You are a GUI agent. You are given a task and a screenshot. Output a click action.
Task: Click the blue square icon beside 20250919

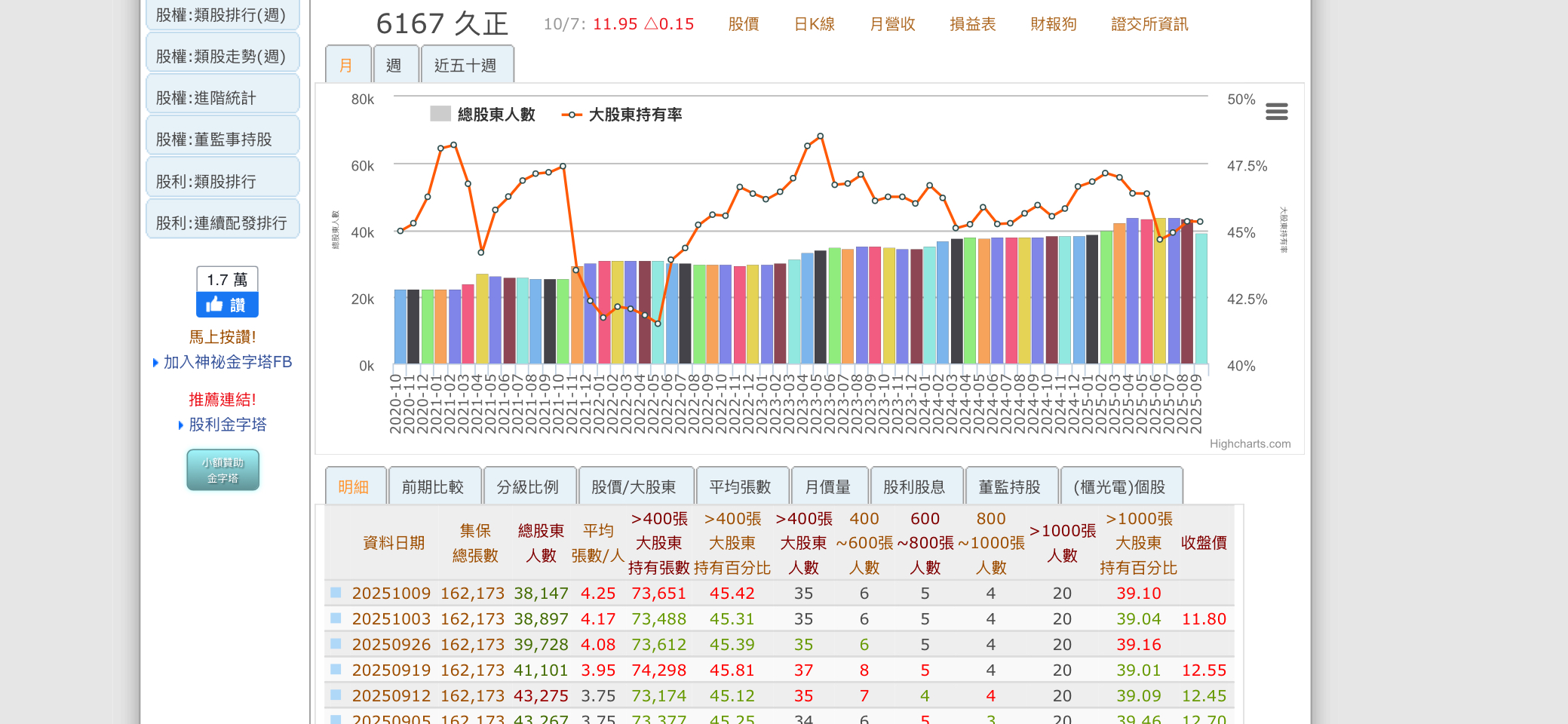[x=336, y=670]
